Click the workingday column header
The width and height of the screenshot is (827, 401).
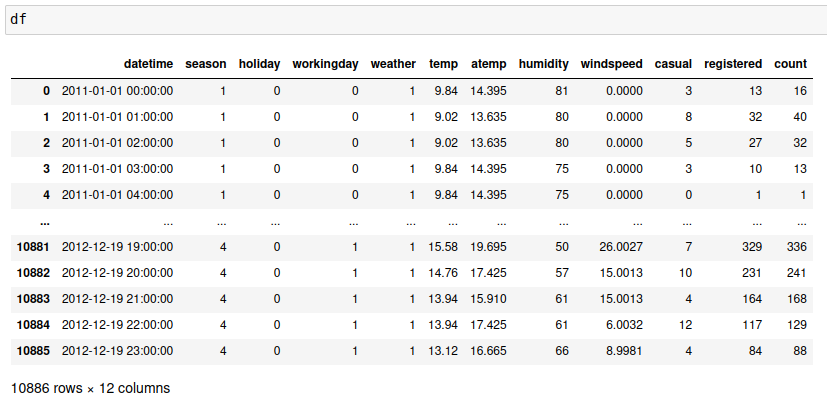tap(325, 64)
